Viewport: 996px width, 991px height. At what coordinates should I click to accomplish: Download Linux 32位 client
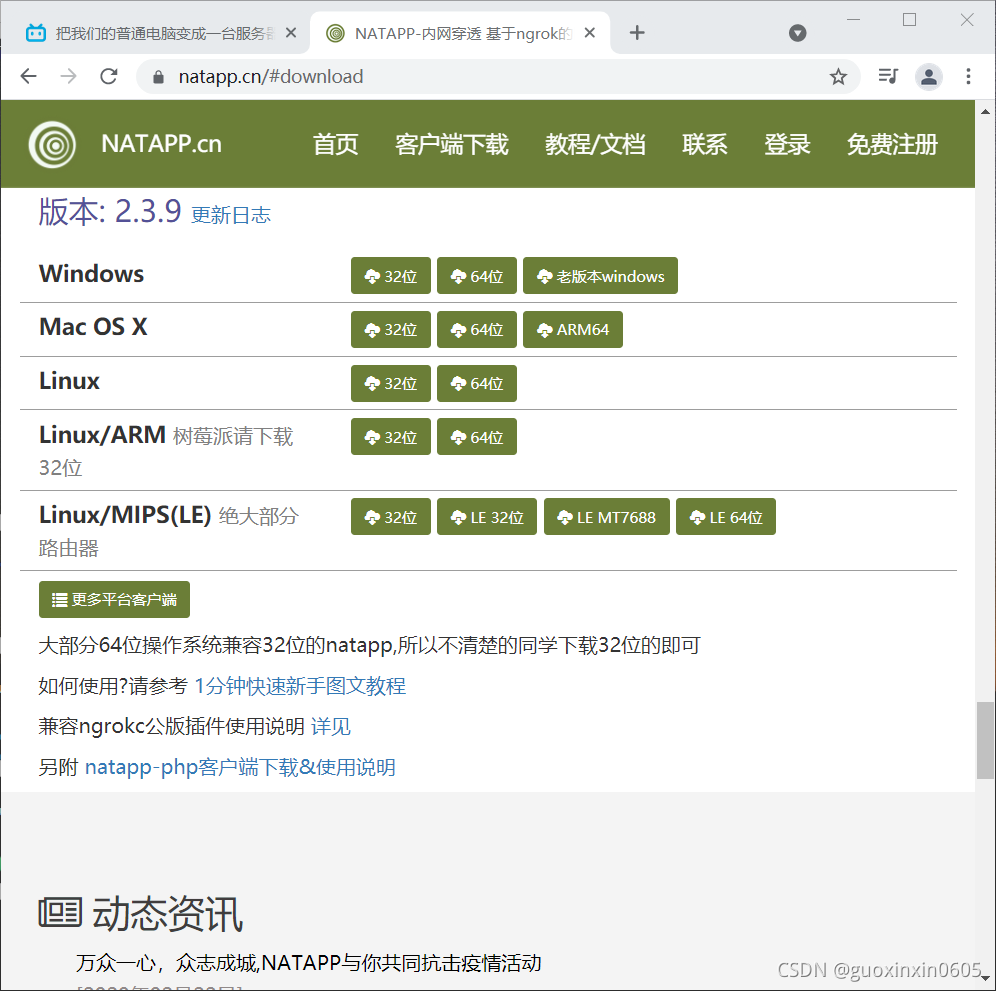pyautogui.click(x=391, y=384)
